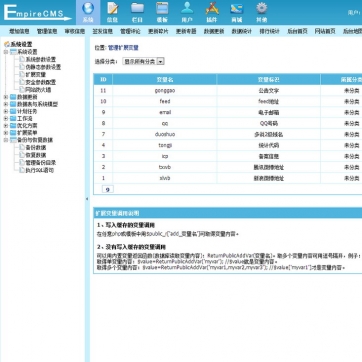Click page icon beside 安全参数配置
The width and height of the screenshot is (362, 362).
click(x=22, y=82)
